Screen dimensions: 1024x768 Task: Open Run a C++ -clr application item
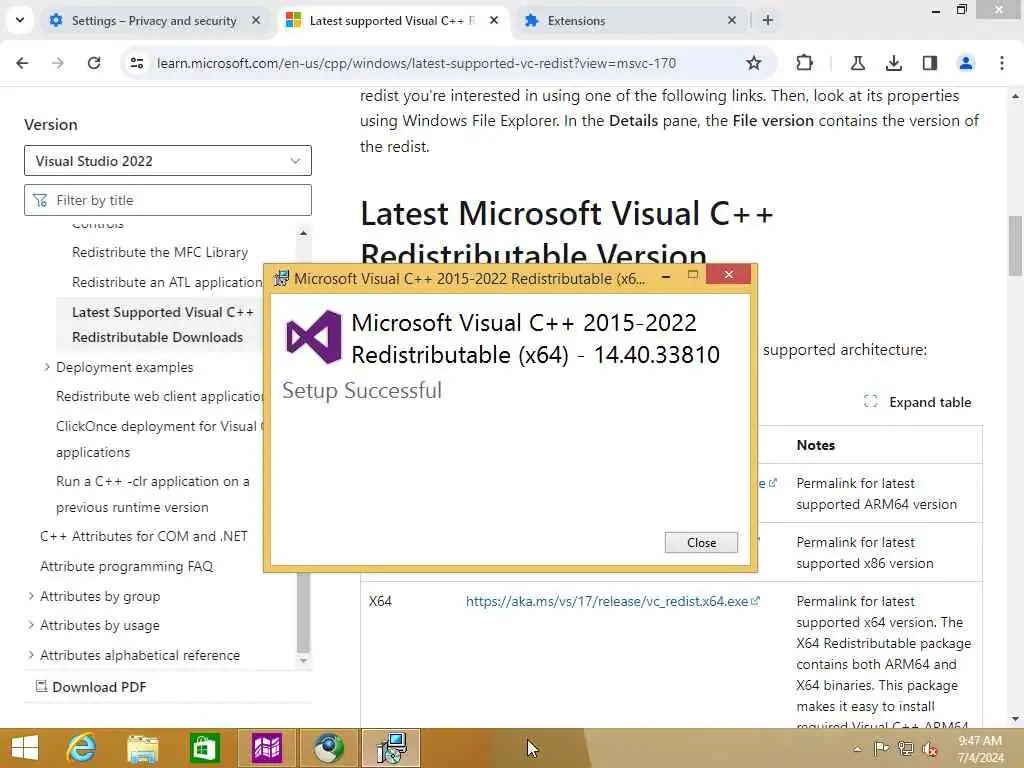153,494
